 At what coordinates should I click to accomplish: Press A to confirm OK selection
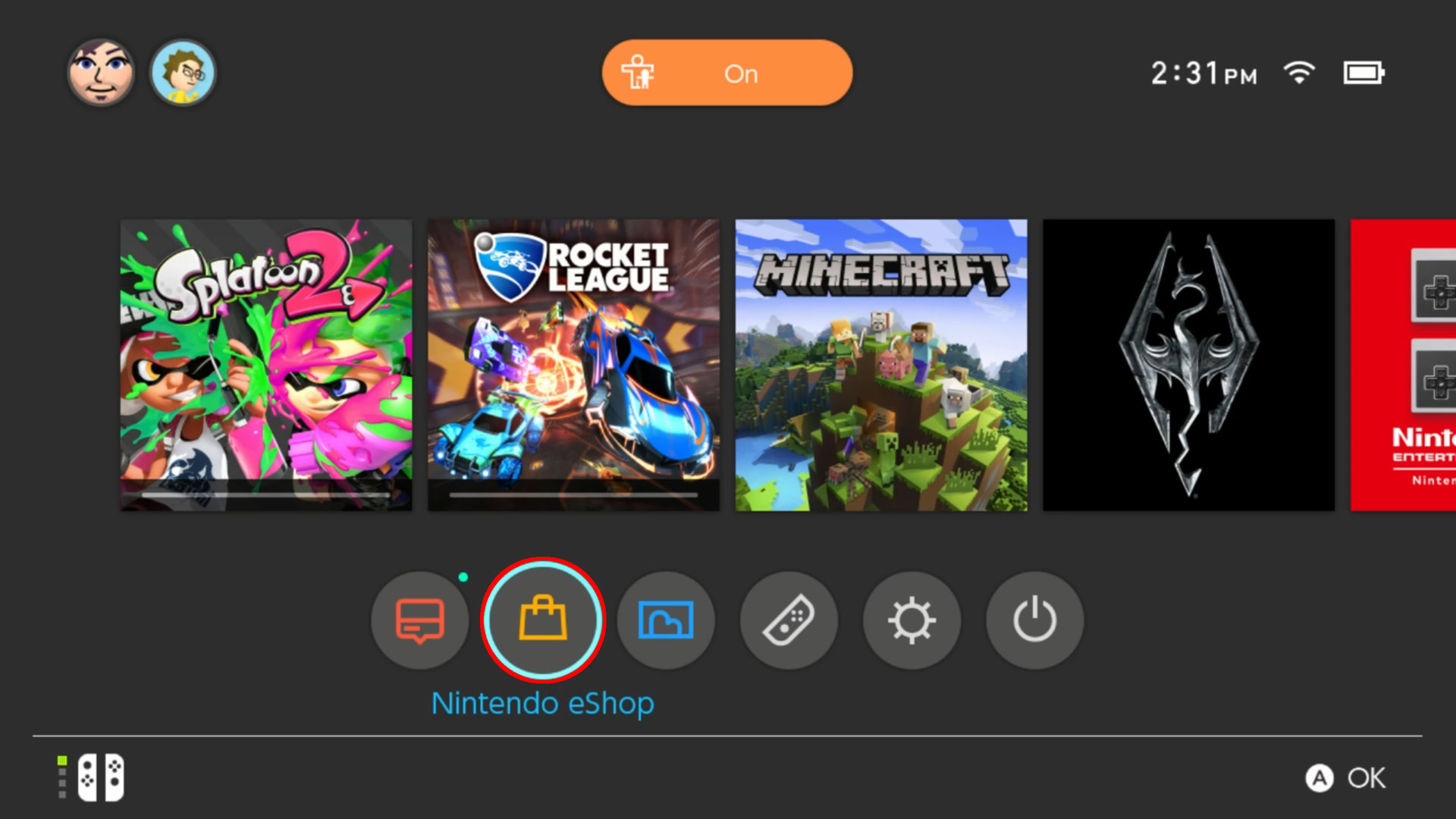(1350, 778)
